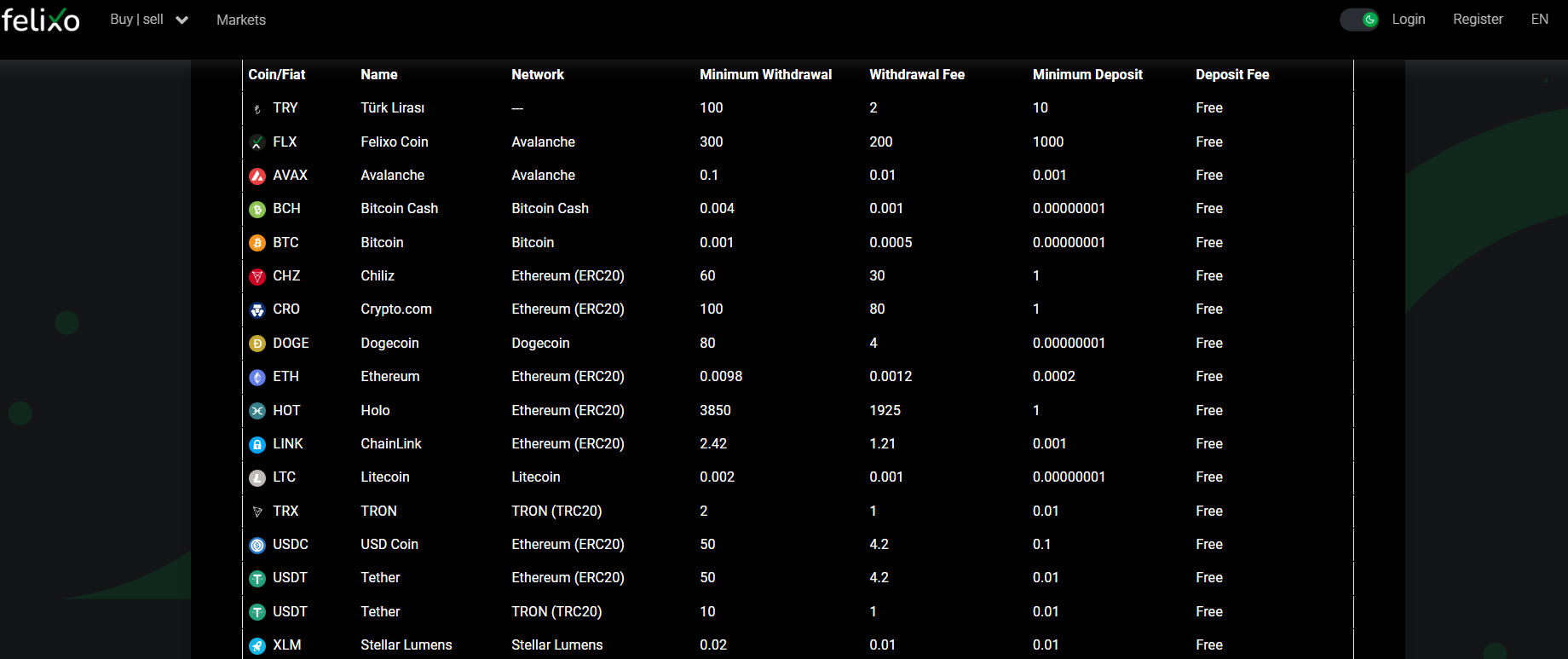
Task: Click the HOT withdrawal fee value 1925
Action: click(x=885, y=410)
